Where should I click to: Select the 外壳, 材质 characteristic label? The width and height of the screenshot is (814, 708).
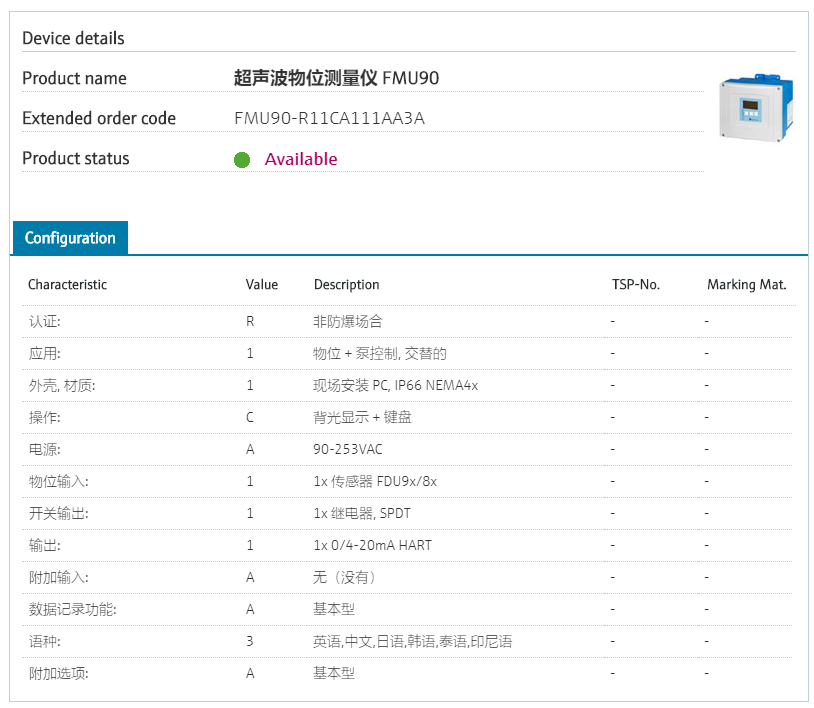[x=62, y=386]
